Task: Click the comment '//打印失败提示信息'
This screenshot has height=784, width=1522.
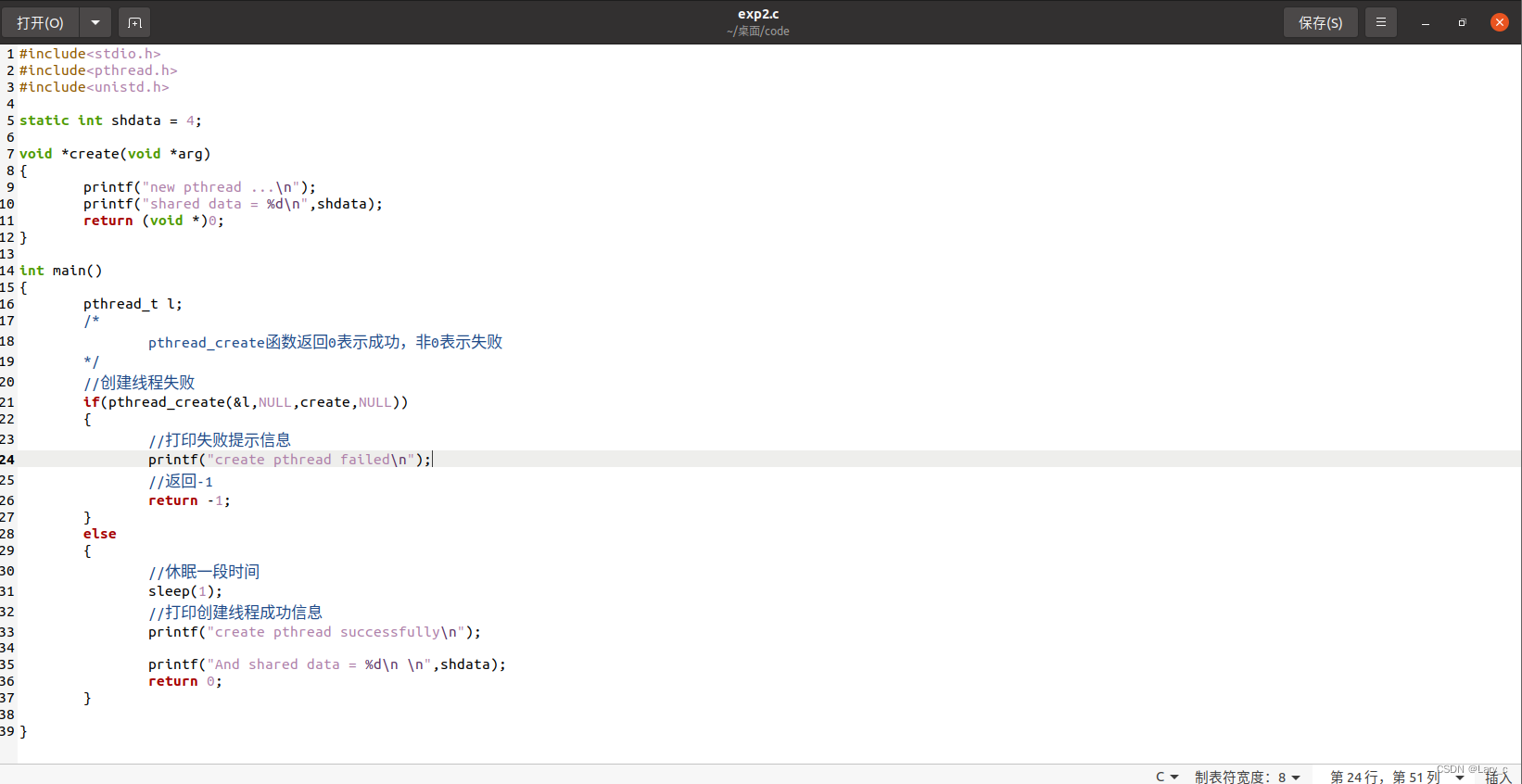Action: pyautogui.click(x=220, y=440)
